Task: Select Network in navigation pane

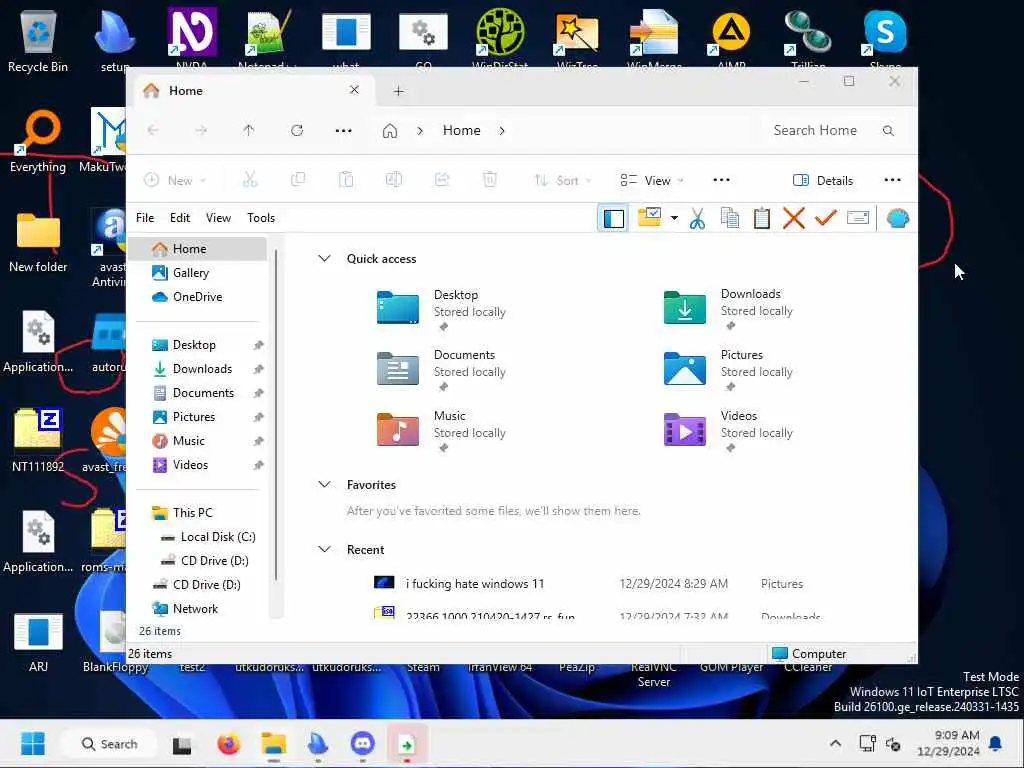Action: pos(197,609)
